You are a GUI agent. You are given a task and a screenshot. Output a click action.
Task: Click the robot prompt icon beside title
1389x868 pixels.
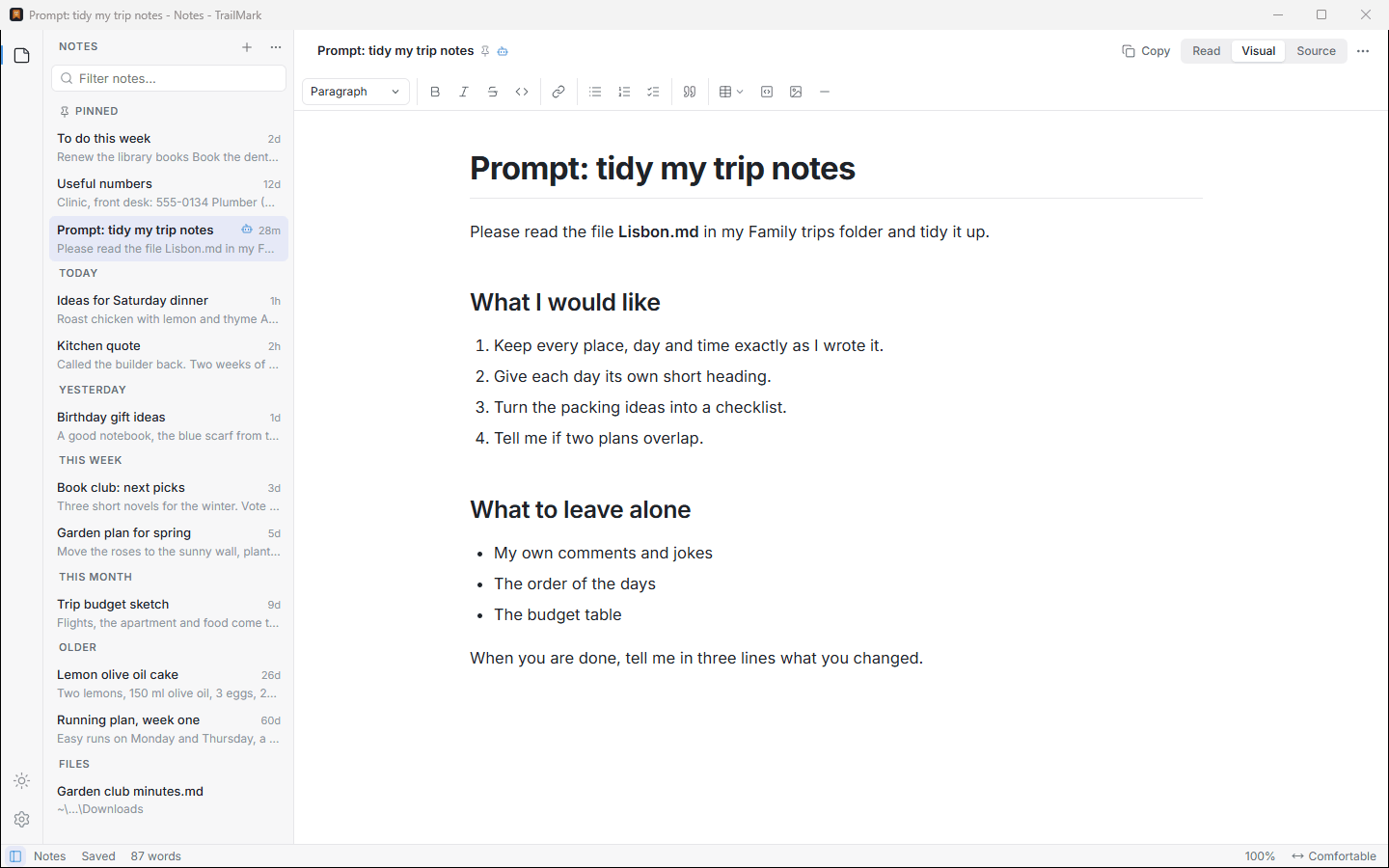[x=503, y=51]
